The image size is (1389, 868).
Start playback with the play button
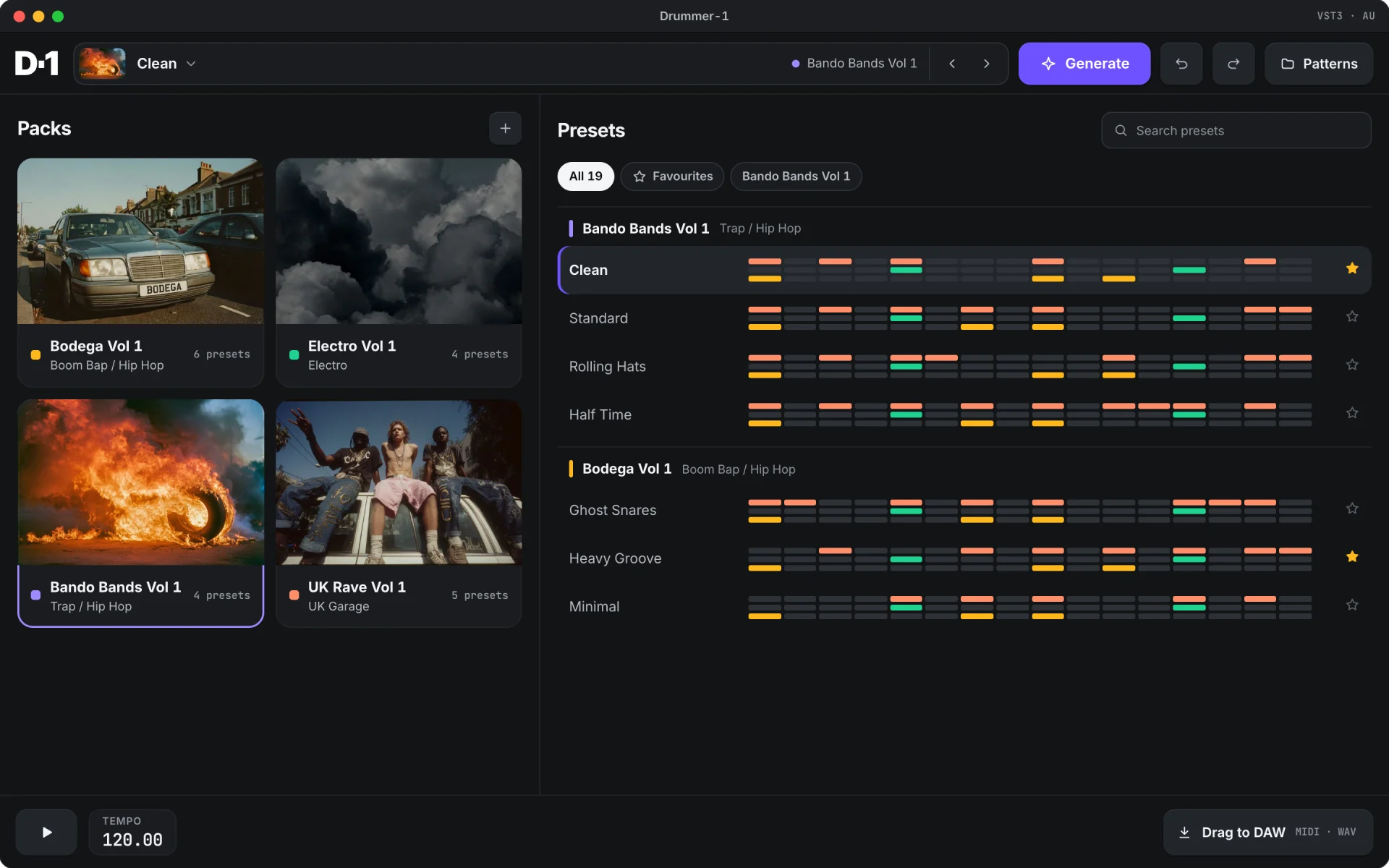pyautogui.click(x=46, y=832)
